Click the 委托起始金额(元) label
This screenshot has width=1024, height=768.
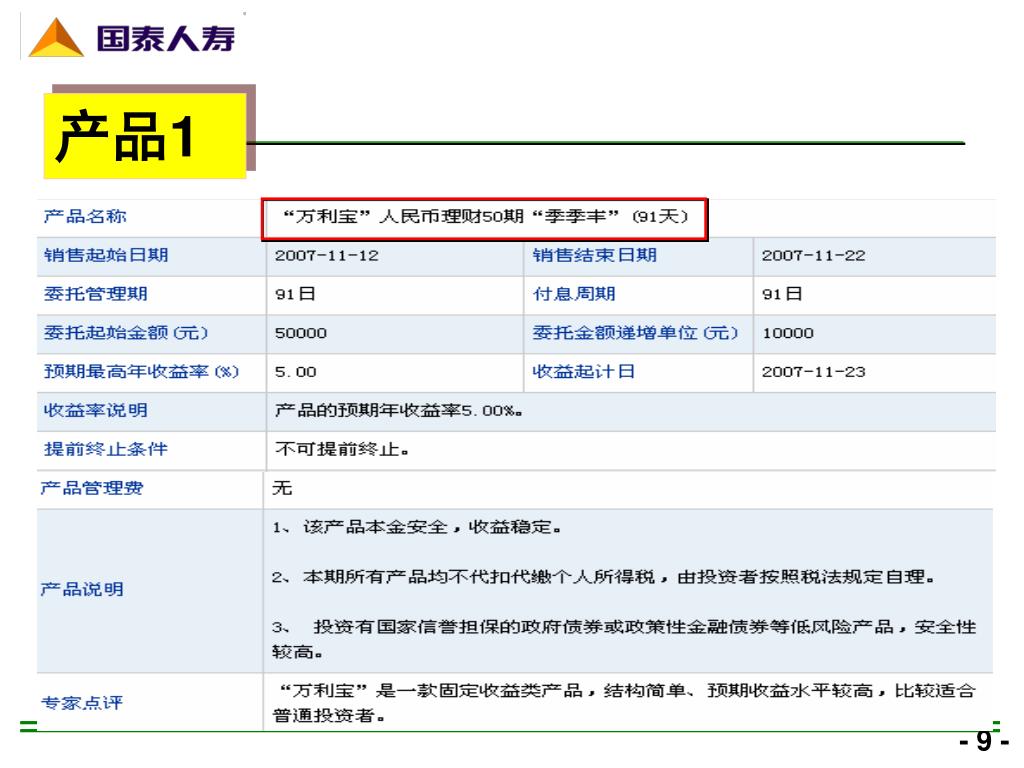pyautogui.click(x=125, y=332)
